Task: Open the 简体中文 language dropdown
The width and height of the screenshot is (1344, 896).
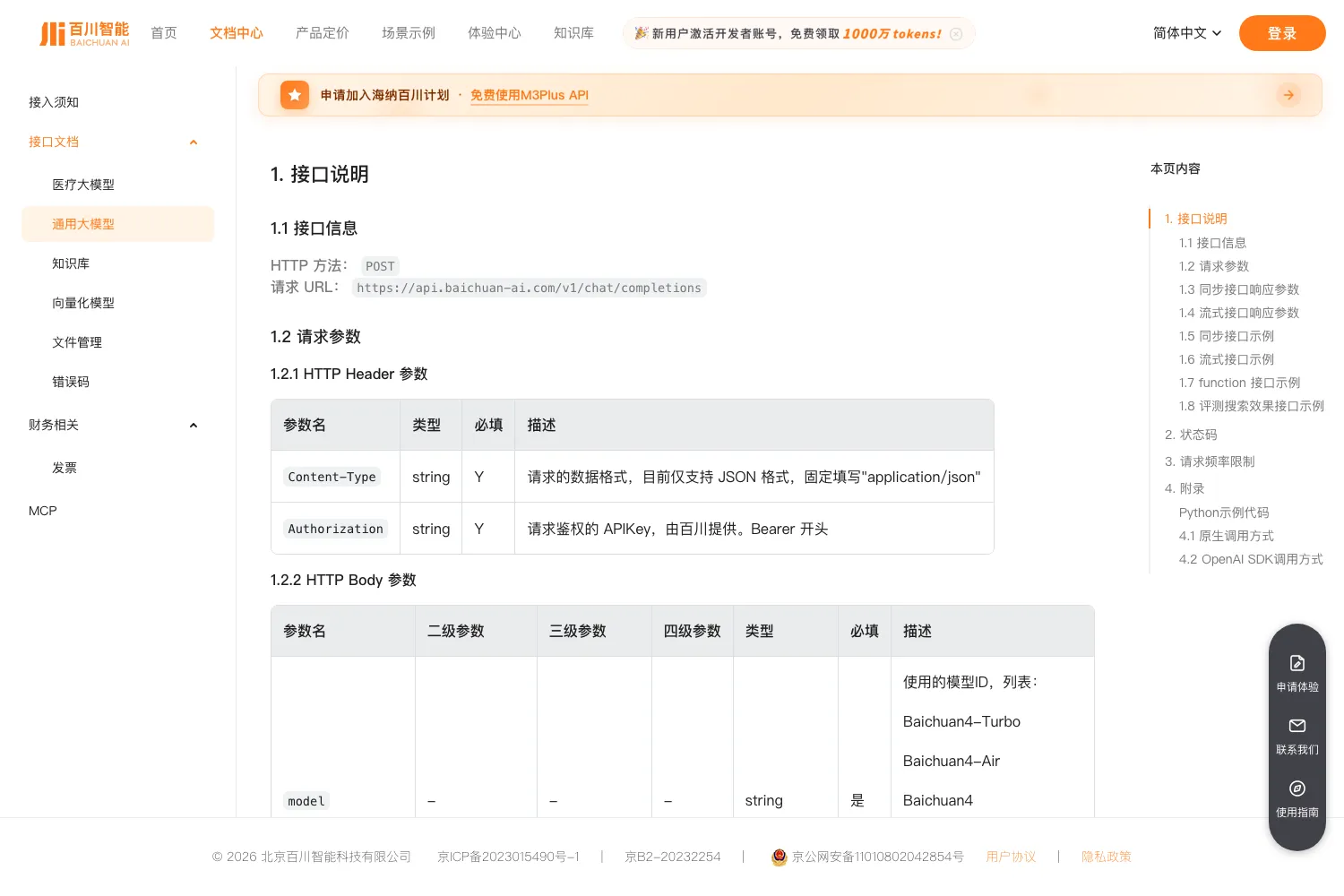Action: click(x=1187, y=33)
